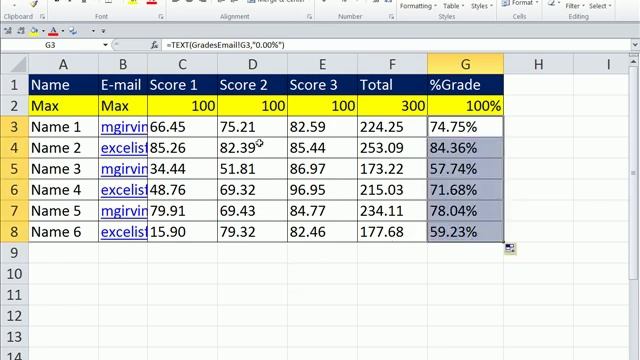Viewport: 640px width, 360px height.
Task: Click cell G3 showing 74.75%
Action: click(466, 127)
